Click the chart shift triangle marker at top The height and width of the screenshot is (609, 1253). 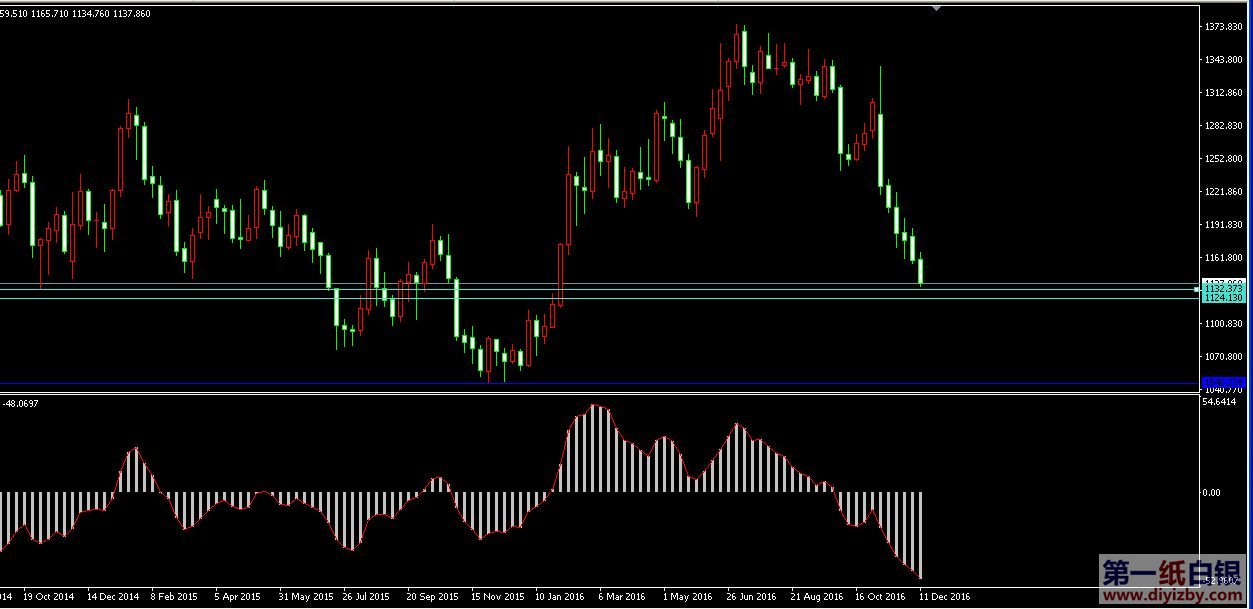(x=936, y=7)
